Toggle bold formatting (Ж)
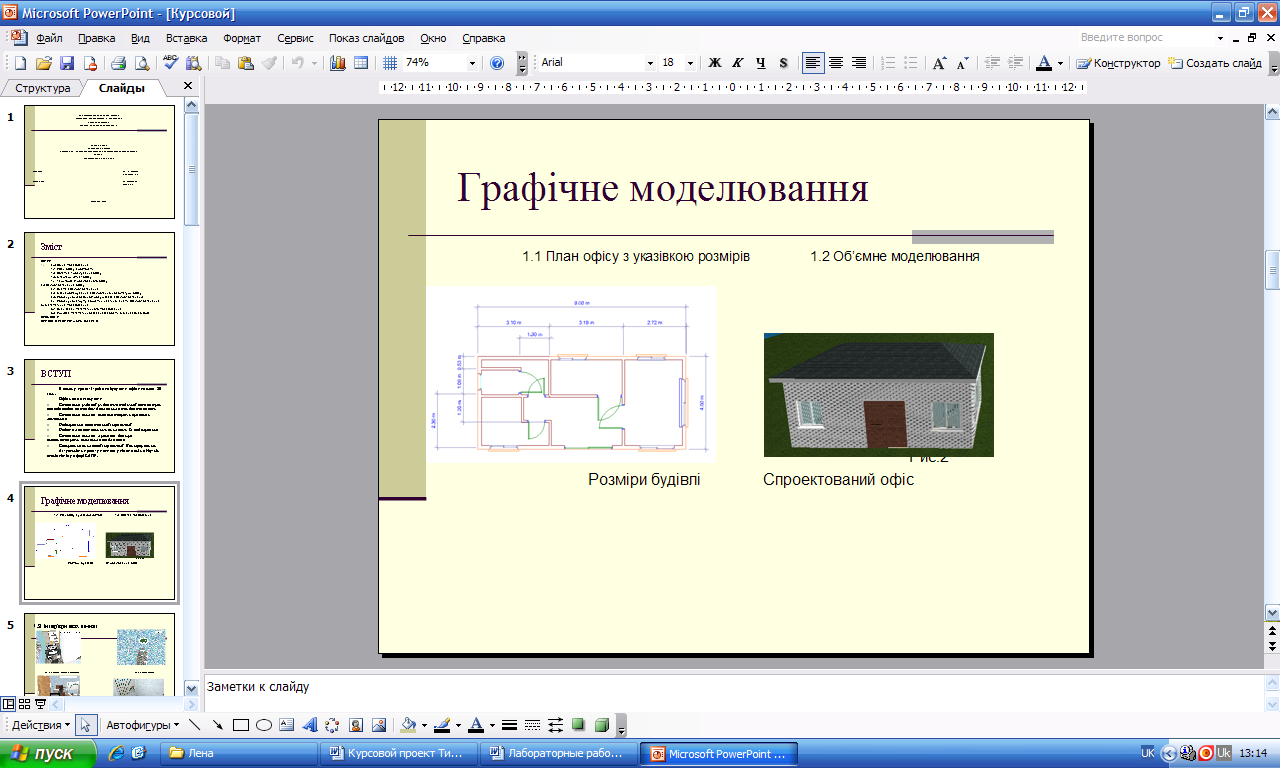This screenshot has height=768, width=1280. point(715,63)
